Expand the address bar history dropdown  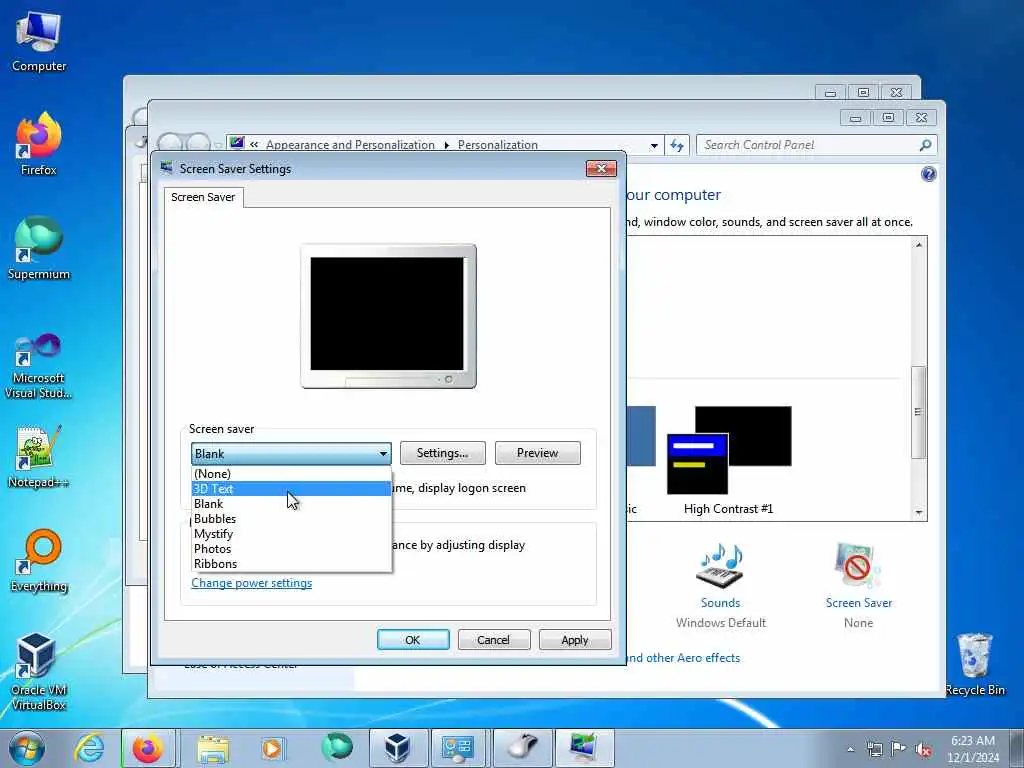coord(654,146)
